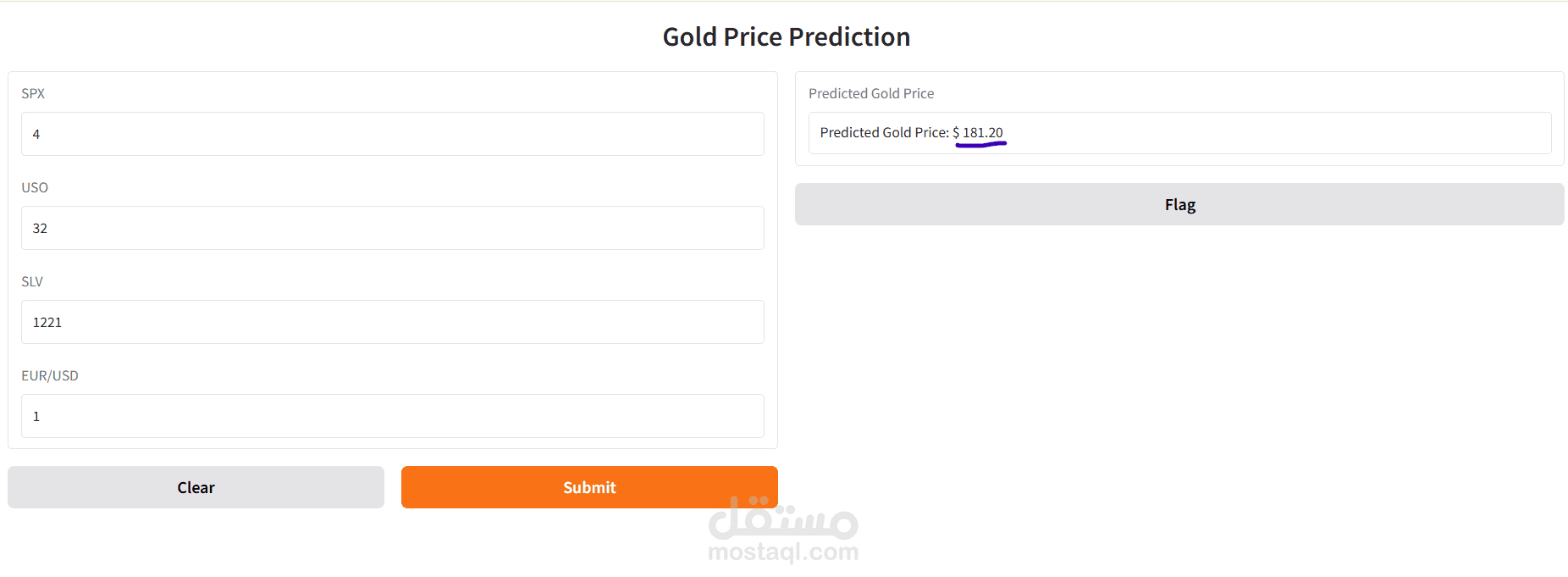
Task: Click the orange Submit button
Action: click(x=589, y=487)
